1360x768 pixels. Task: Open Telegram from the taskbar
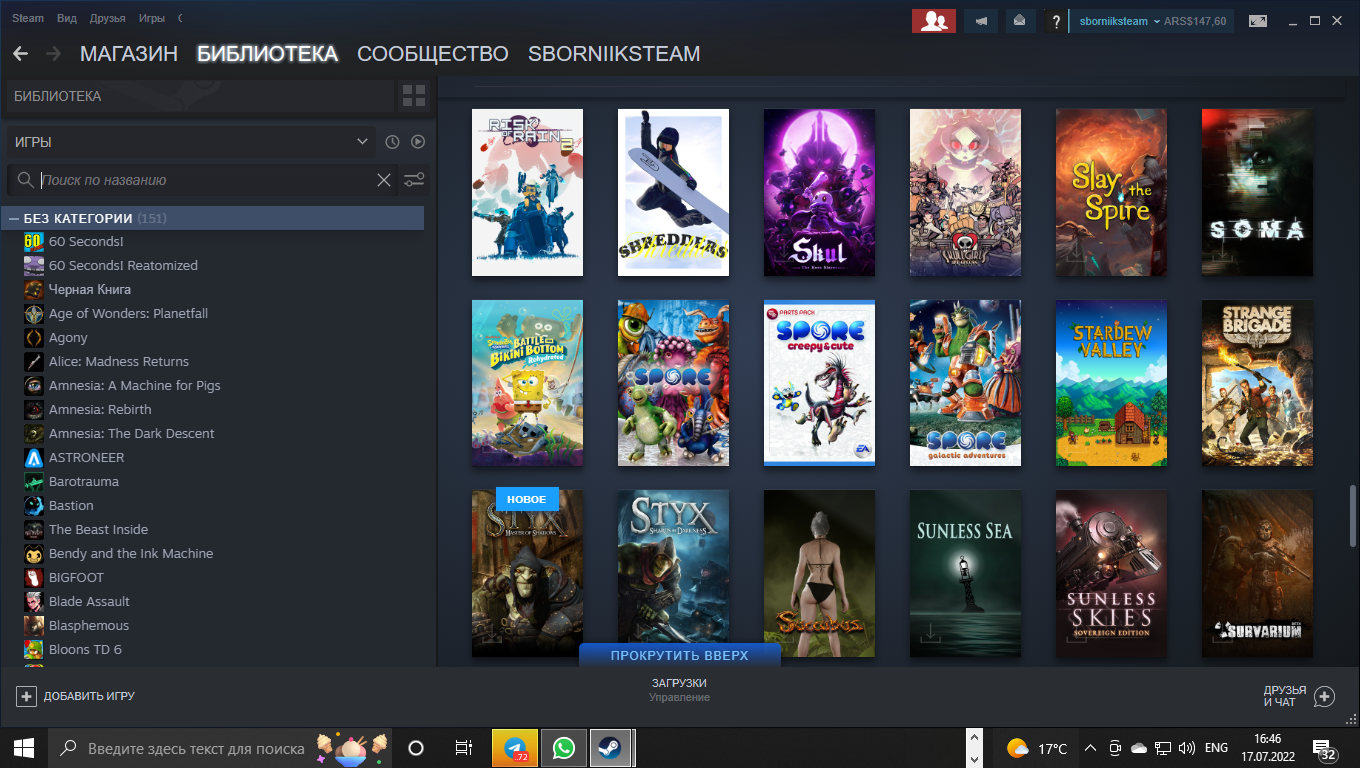pos(515,748)
